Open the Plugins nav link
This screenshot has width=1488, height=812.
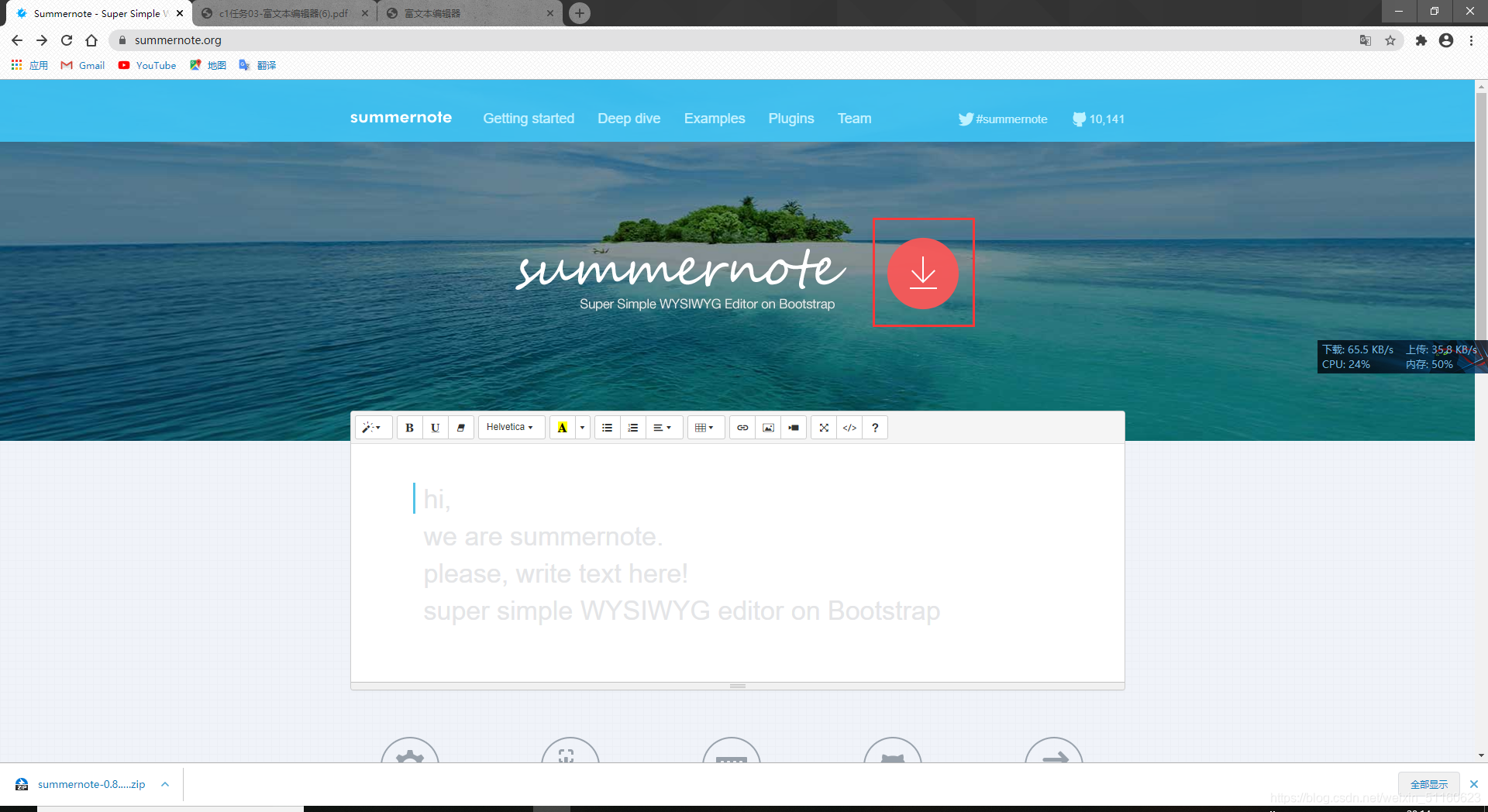790,119
